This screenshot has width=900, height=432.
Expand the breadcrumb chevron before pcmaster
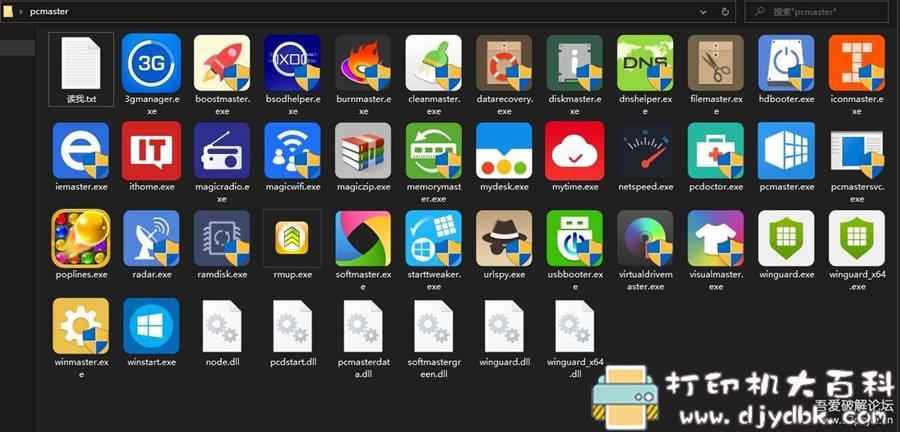tap(21, 11)
